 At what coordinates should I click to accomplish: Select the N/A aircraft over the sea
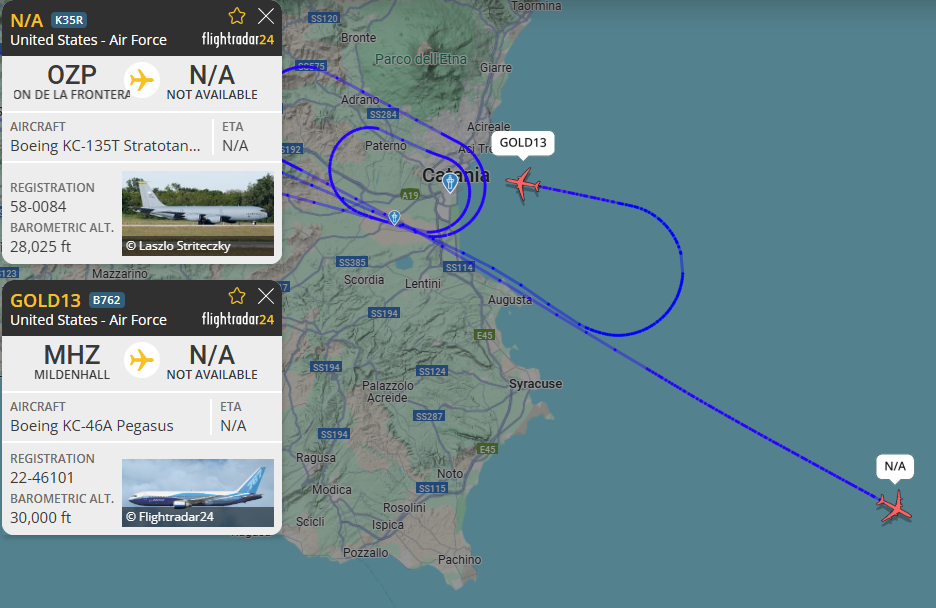(894, 506)
